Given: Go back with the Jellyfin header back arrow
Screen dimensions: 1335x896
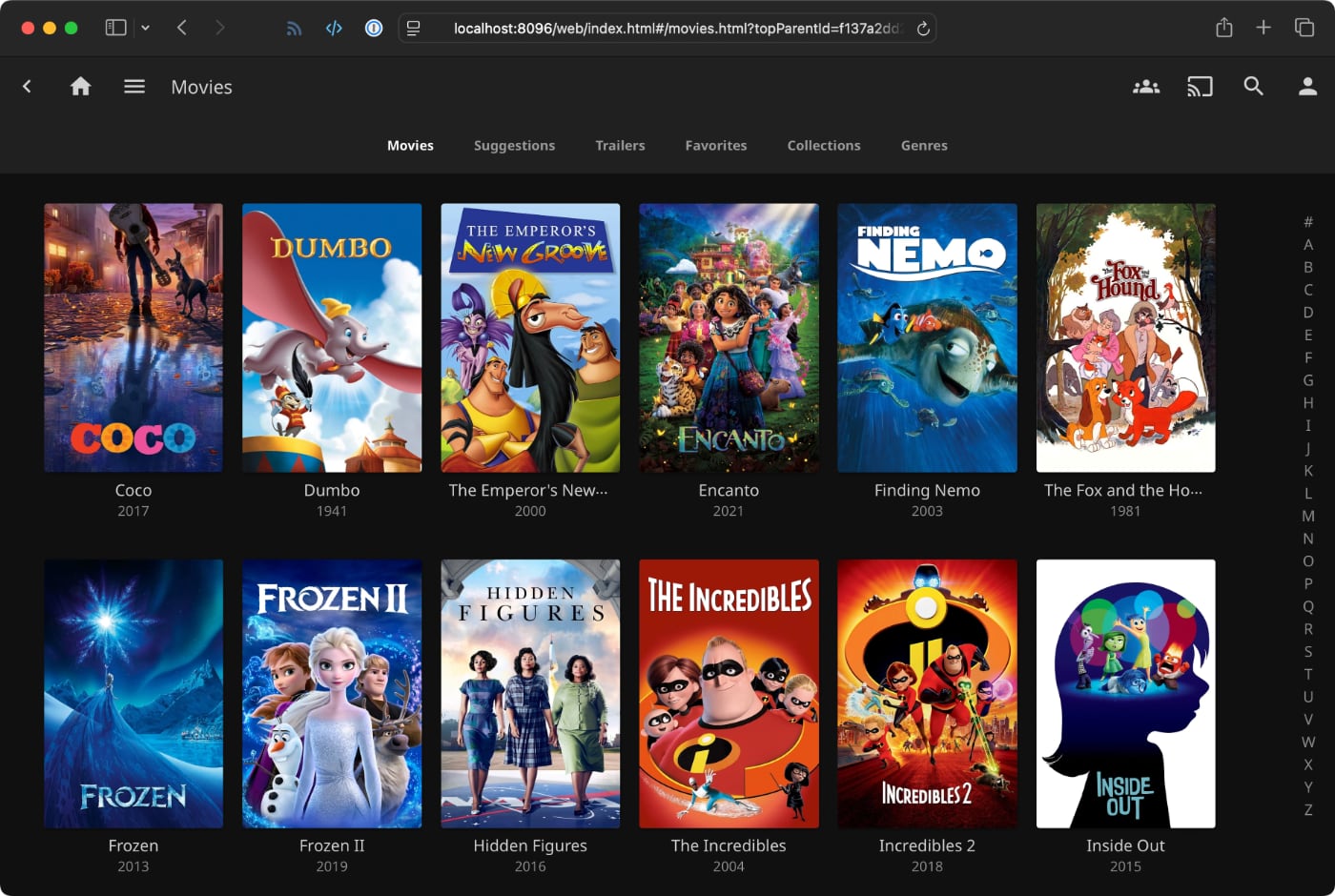Looking at the screenshot, I should click(x=27, y=87).
